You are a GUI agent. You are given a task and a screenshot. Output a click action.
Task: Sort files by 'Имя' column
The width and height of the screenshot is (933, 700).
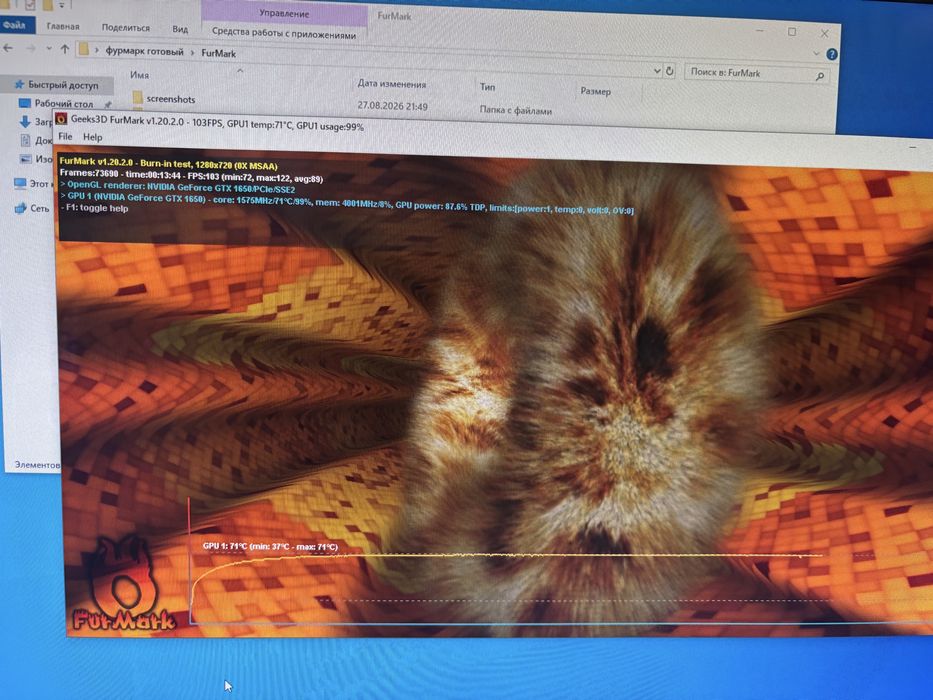[x=139, y=75]
